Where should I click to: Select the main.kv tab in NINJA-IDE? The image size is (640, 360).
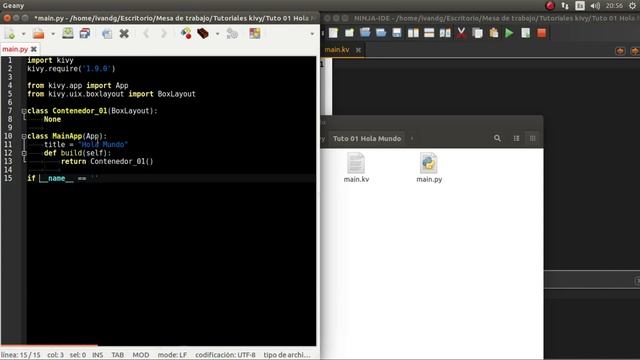(x=337, y=49)
